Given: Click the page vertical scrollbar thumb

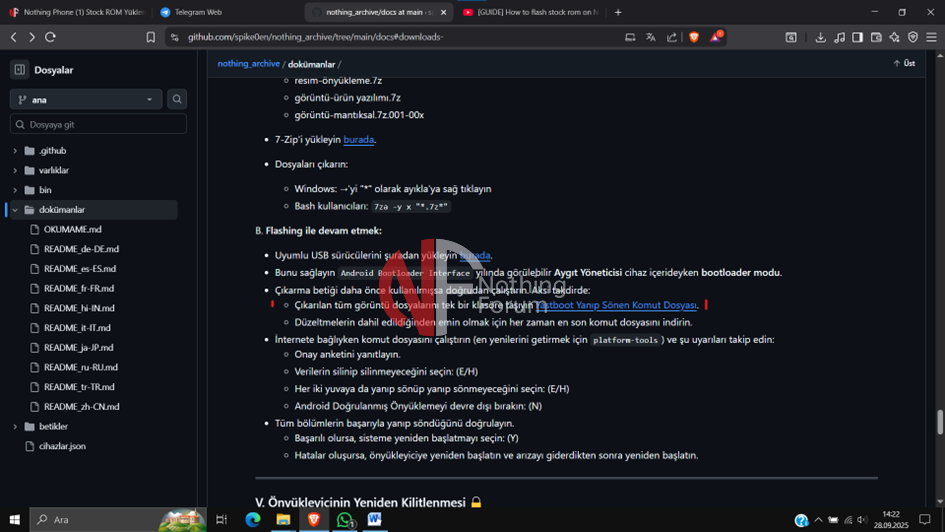Looking at the screenshot, I should [x=939, y=422].
